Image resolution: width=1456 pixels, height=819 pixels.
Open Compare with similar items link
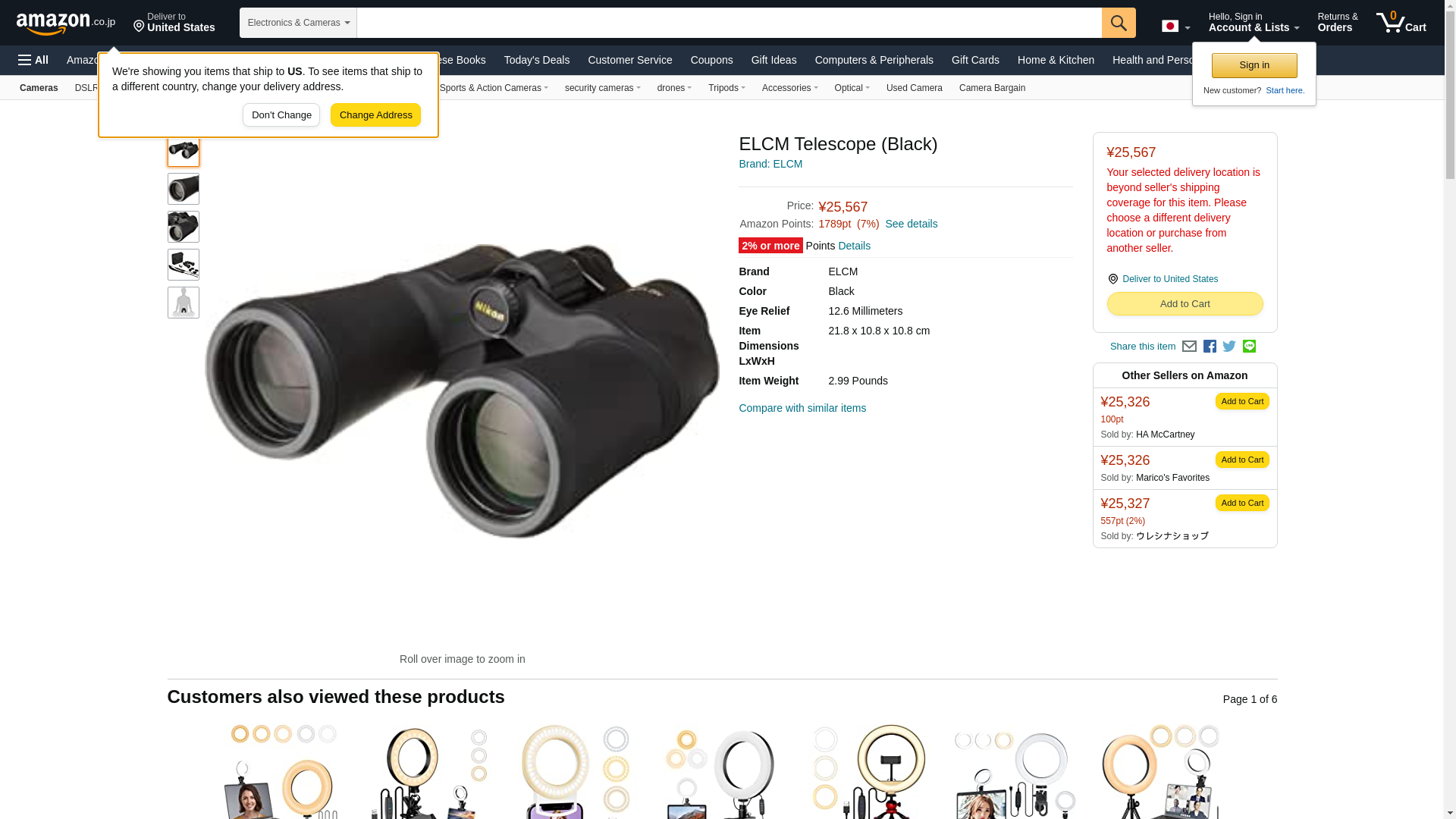(802, 408)
